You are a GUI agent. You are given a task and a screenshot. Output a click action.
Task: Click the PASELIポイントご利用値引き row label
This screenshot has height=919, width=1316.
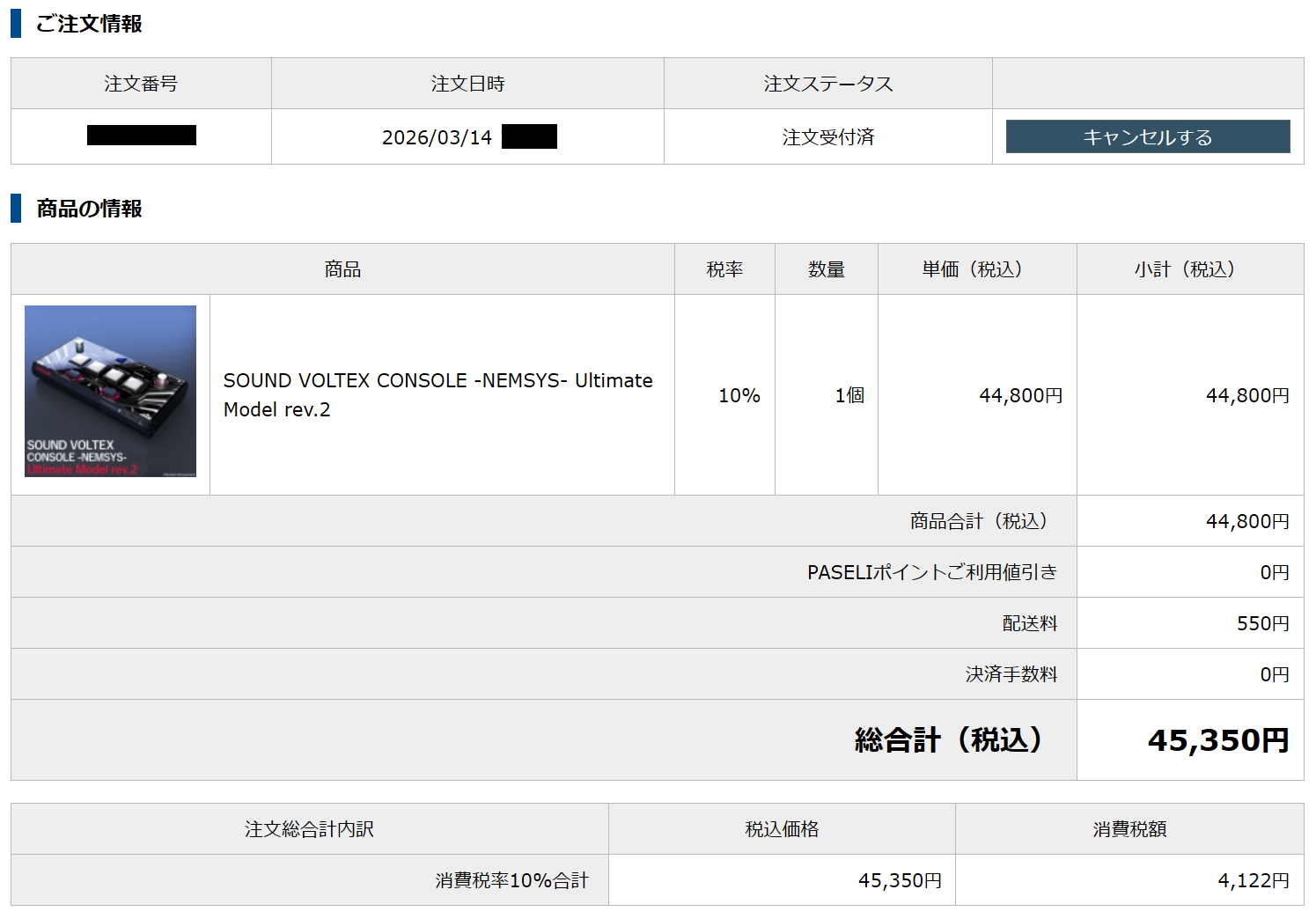(x=931, y=572)
